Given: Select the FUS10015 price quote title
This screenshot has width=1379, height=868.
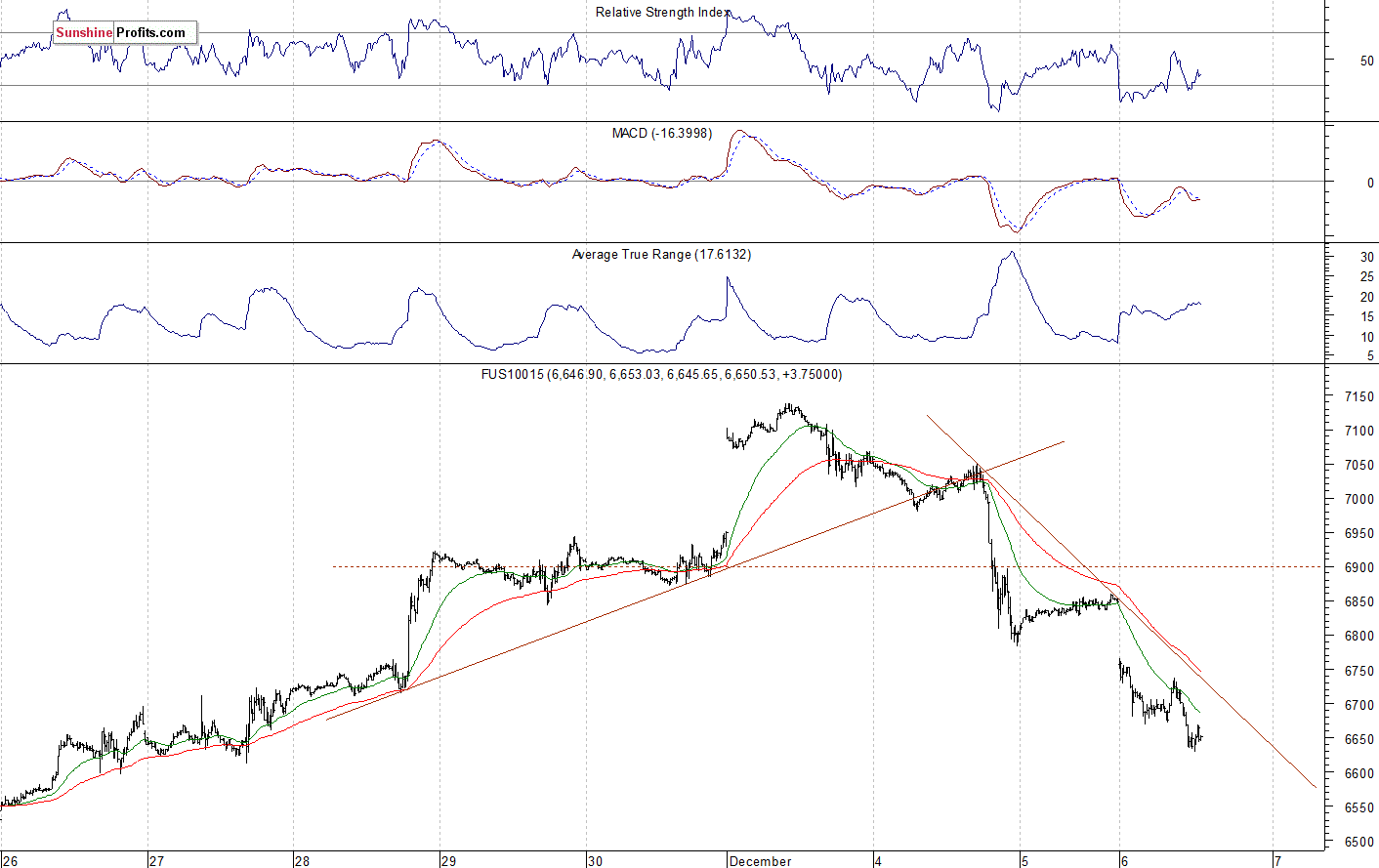Looking at the screenshot, I should (661, 374).
